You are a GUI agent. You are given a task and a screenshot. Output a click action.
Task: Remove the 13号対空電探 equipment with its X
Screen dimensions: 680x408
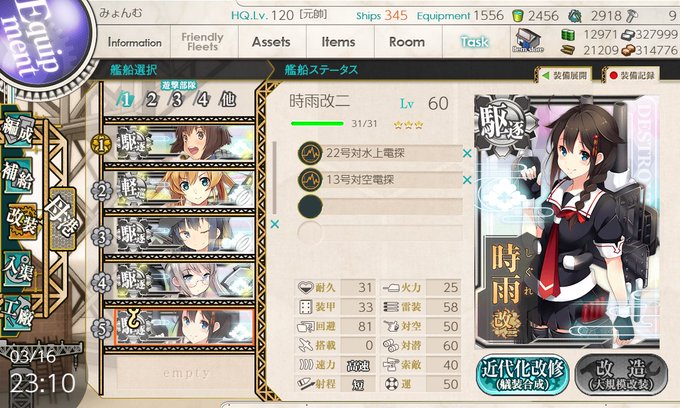[467, 180]
